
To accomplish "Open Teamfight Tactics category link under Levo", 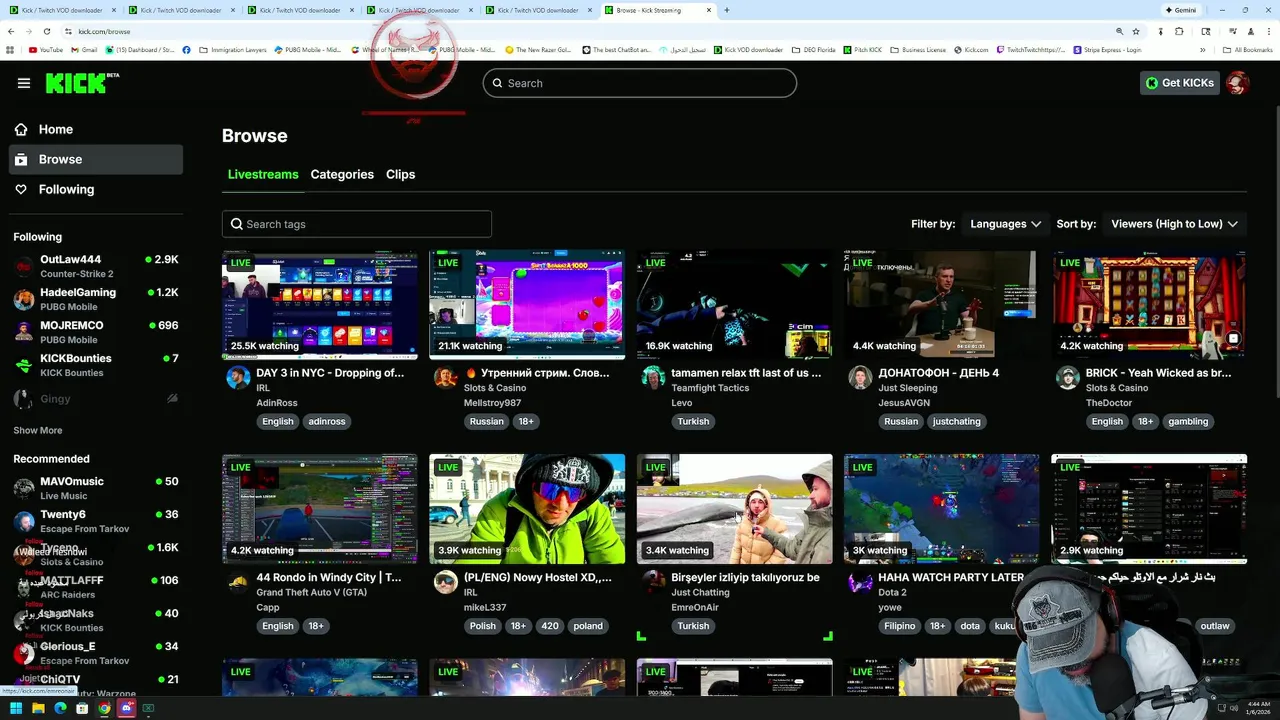I will (710, 388).
